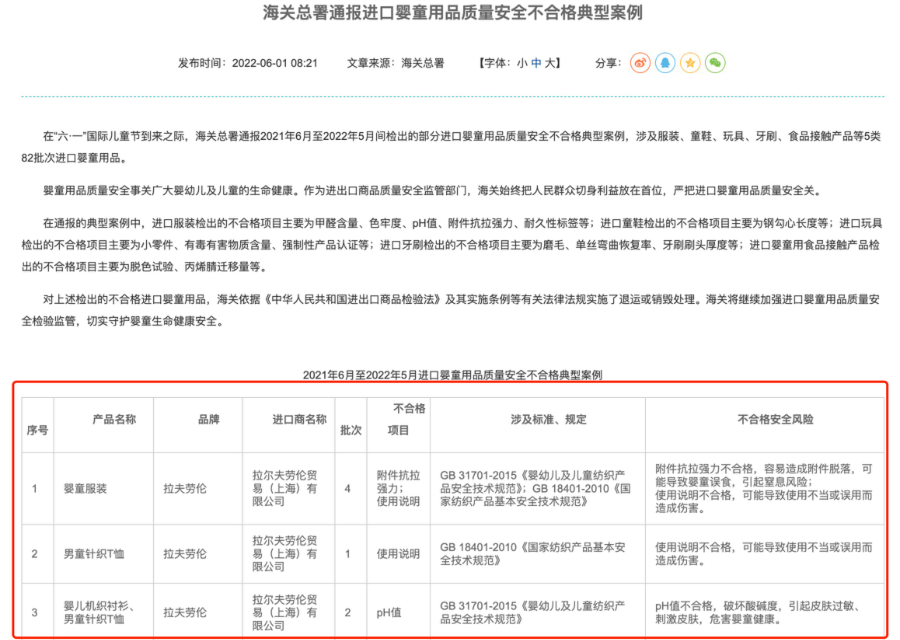The width and height of the screenshot is (900, 640).
Task: Share article to QQ
Action: click(665, 63)
